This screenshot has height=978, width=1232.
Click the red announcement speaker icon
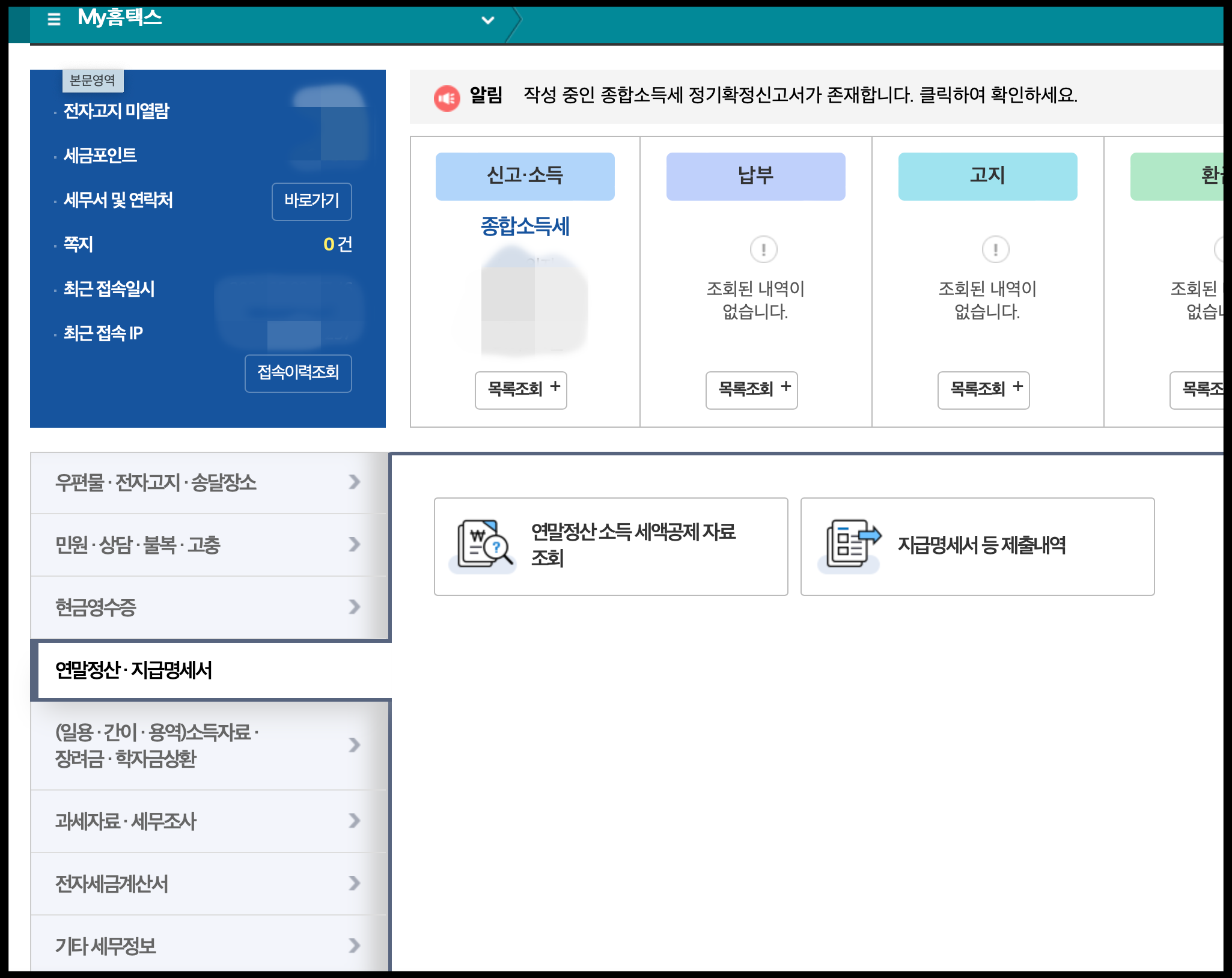(447, 98)
